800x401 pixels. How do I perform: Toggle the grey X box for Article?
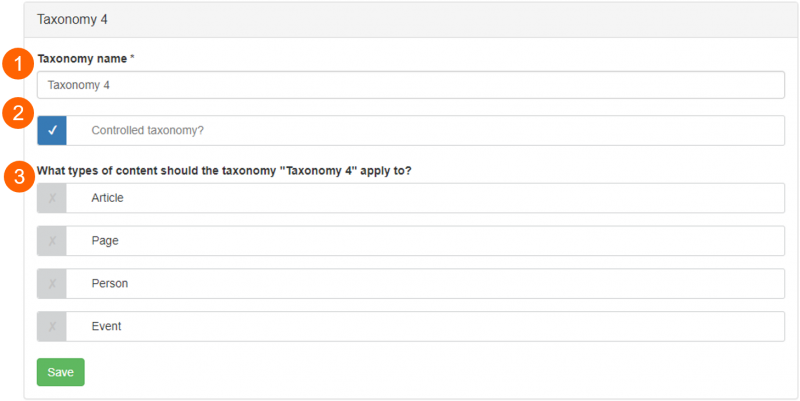[x=52, y=198]
